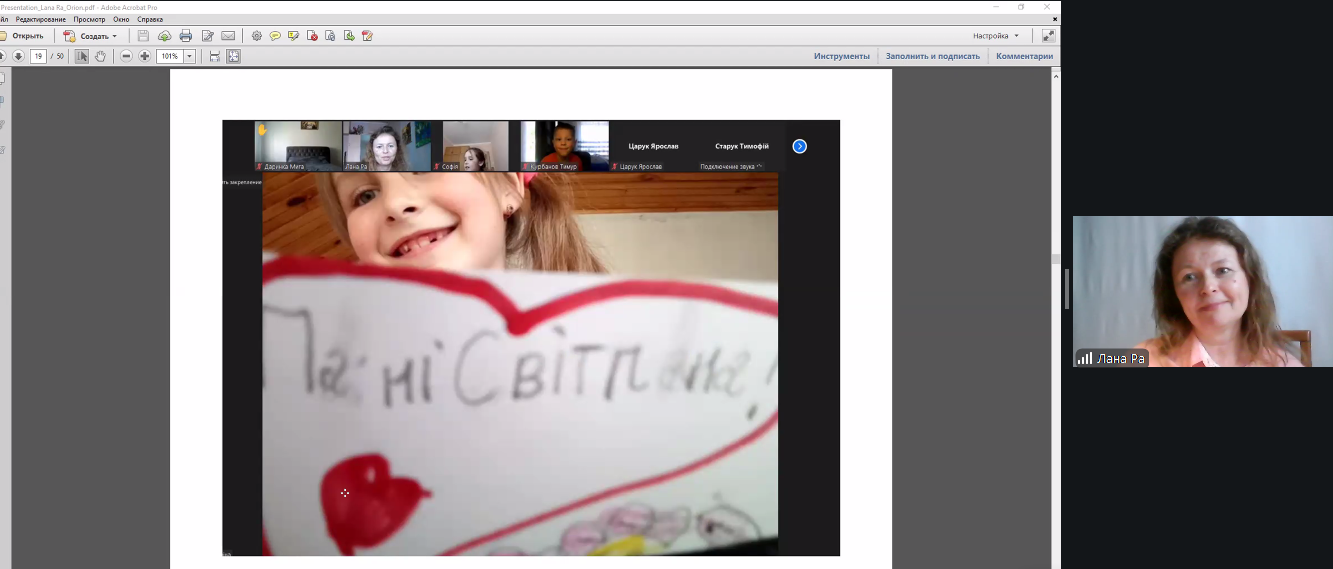Screen dimensions: 1333x569
Task: Click the signal bars icon beside Лана Ра
Action: click(x=1085, y=358)
